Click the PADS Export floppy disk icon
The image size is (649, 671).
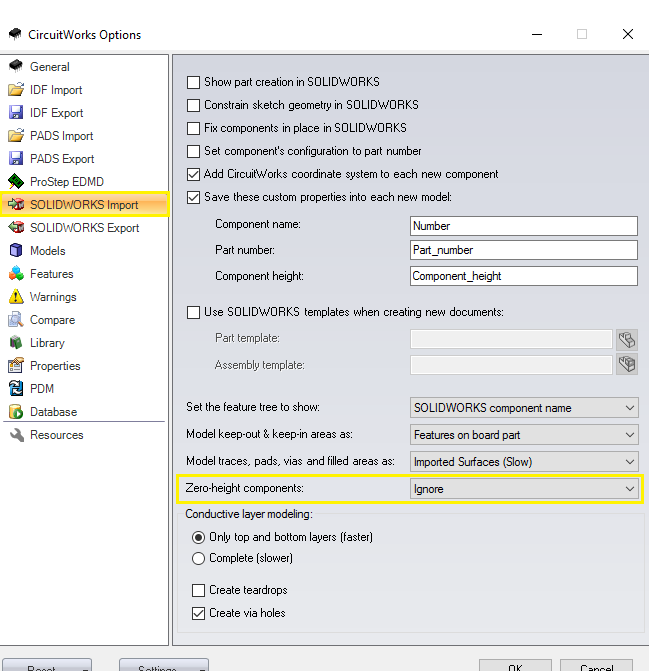pos(16,158)
